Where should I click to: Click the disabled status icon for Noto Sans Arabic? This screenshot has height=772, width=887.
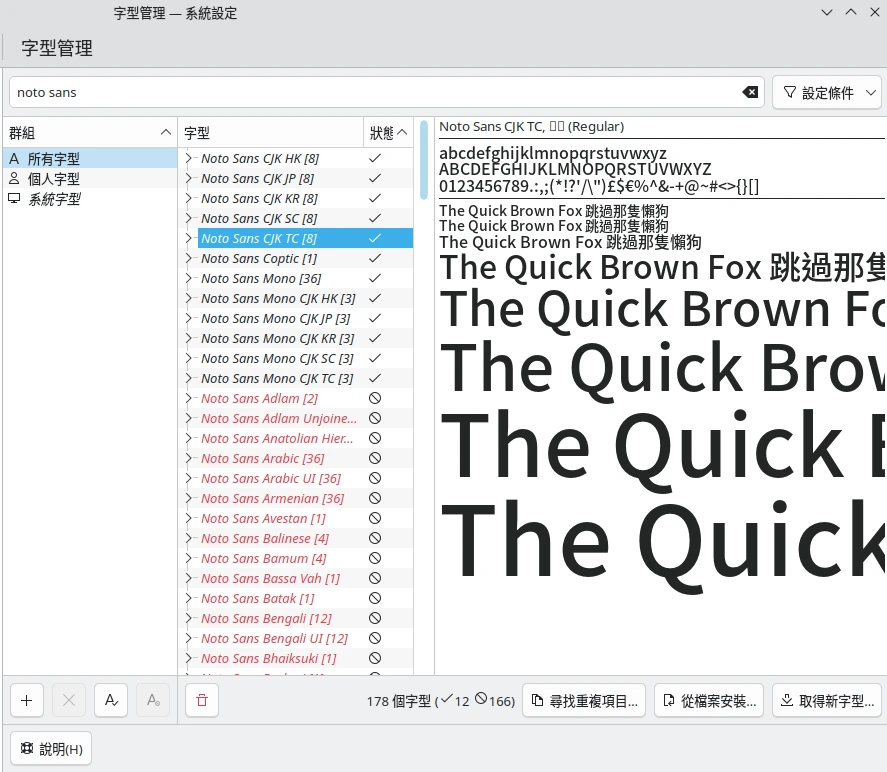[x=375, y=458]
